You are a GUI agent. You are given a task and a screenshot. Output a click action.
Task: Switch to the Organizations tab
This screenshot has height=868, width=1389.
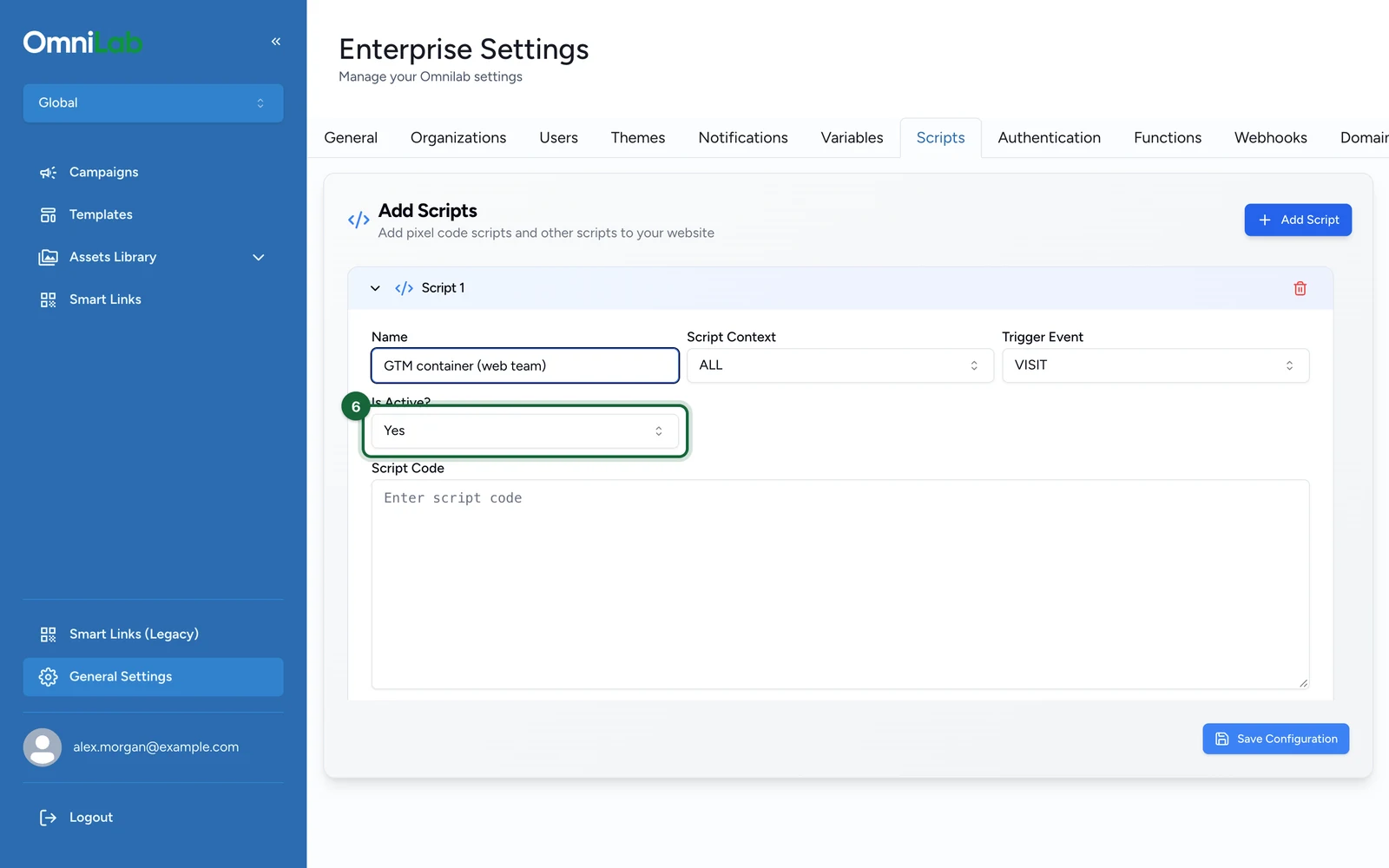(458, 138)
